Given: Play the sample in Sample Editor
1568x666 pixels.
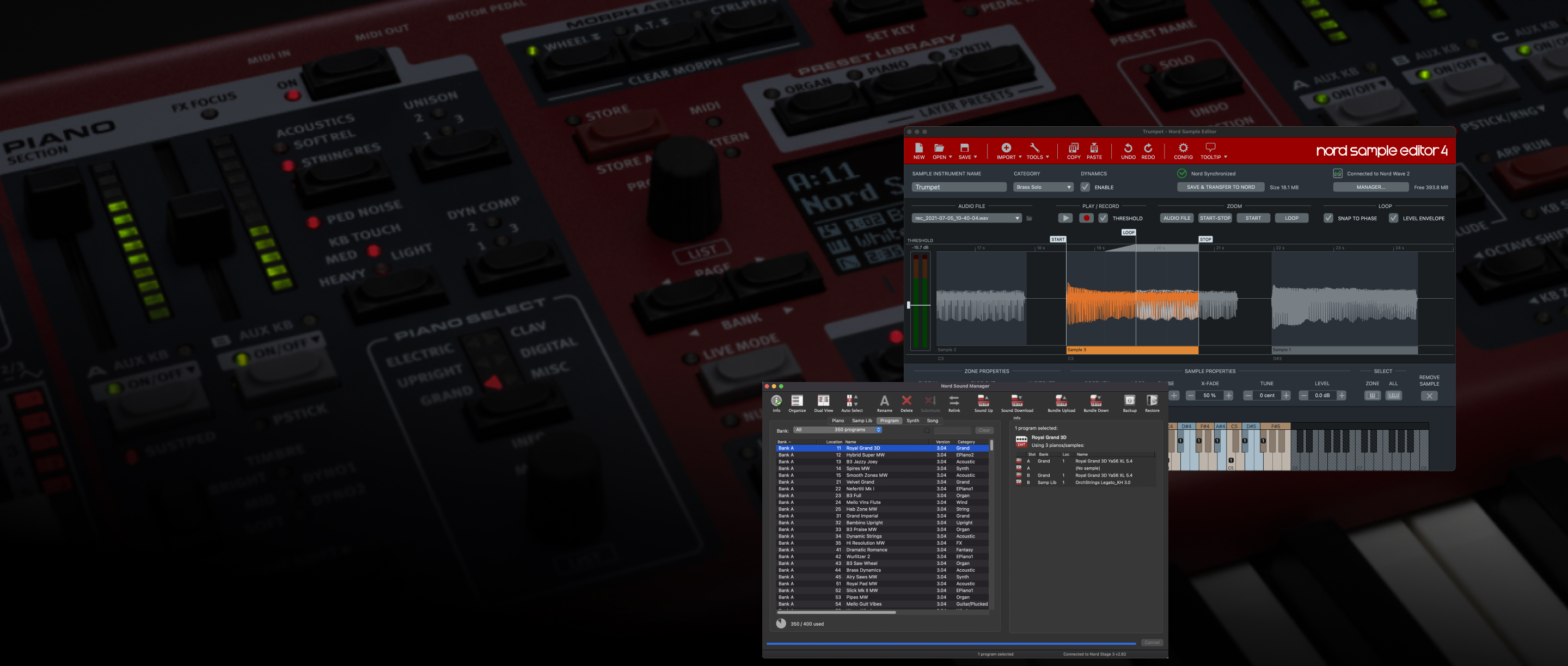Looking at the screenshot, I should (x=1065, y=218).
